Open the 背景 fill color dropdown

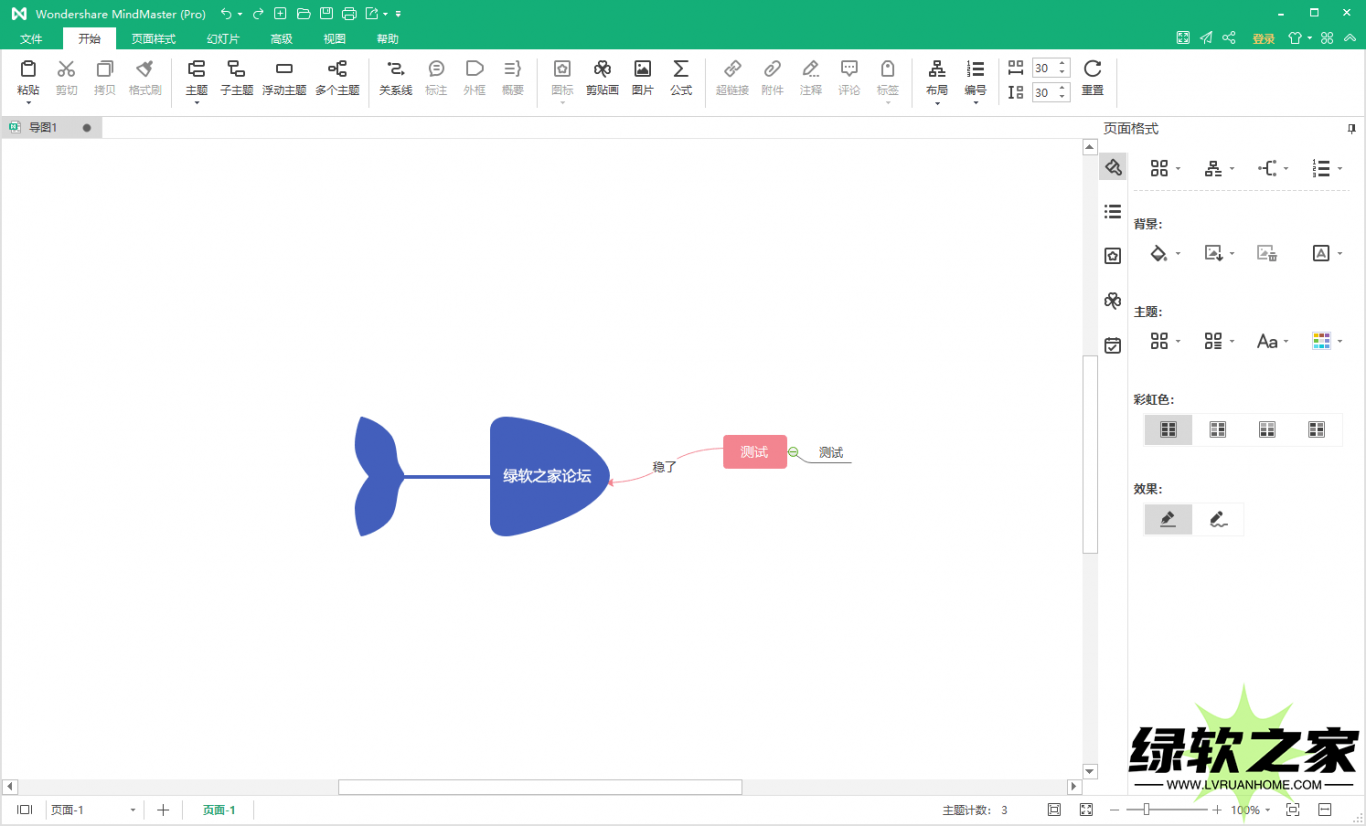coord(1165,254)
